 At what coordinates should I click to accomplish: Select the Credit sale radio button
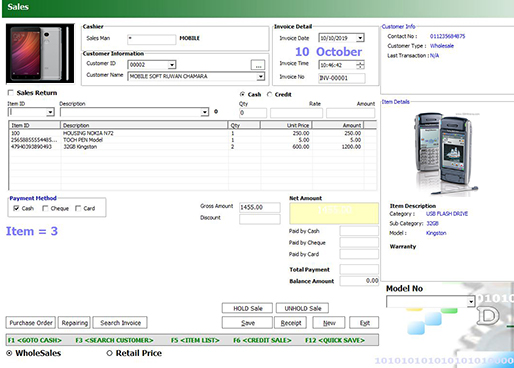(x=269, y=94)
